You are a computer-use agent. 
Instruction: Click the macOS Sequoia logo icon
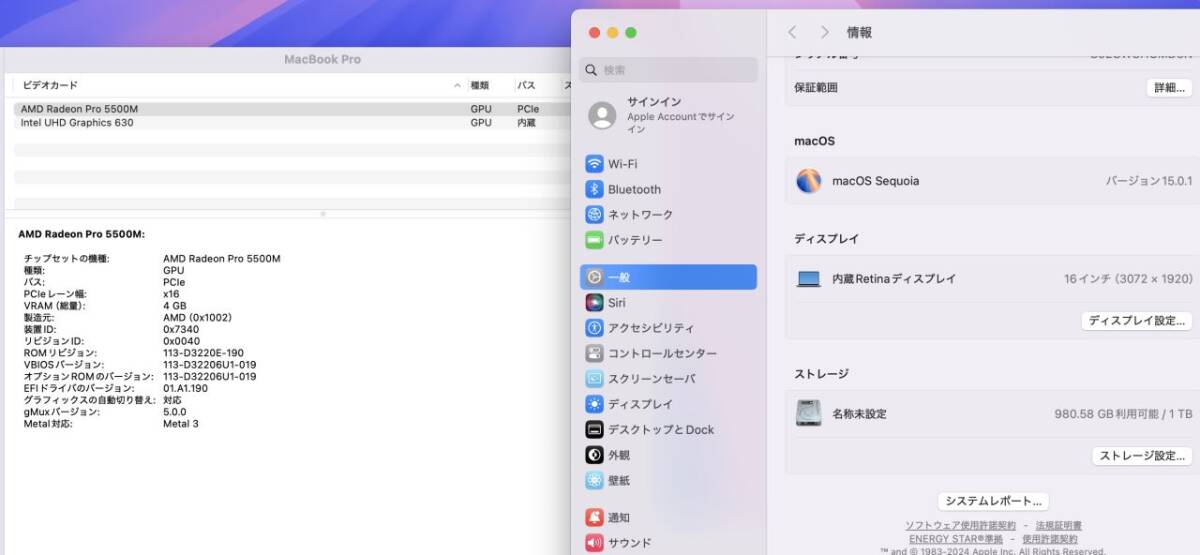(808, 181)
